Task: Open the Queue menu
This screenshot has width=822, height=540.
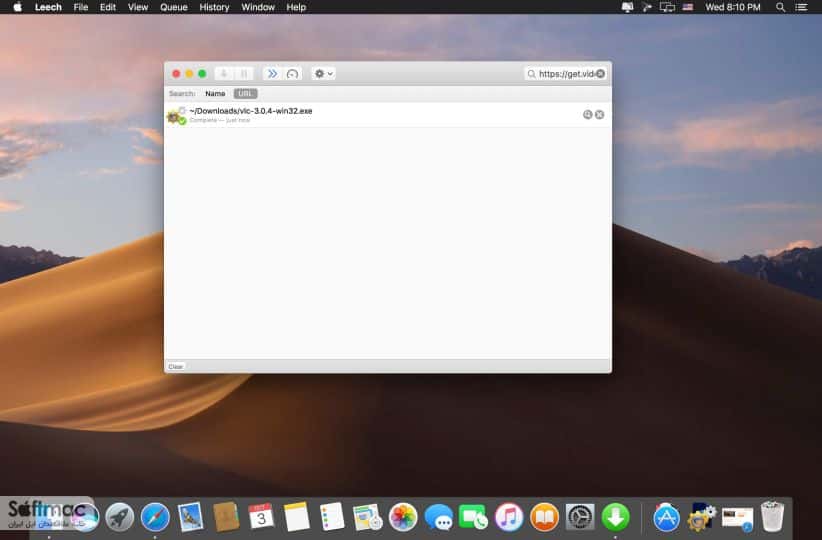Action: [x=174, y=7]
